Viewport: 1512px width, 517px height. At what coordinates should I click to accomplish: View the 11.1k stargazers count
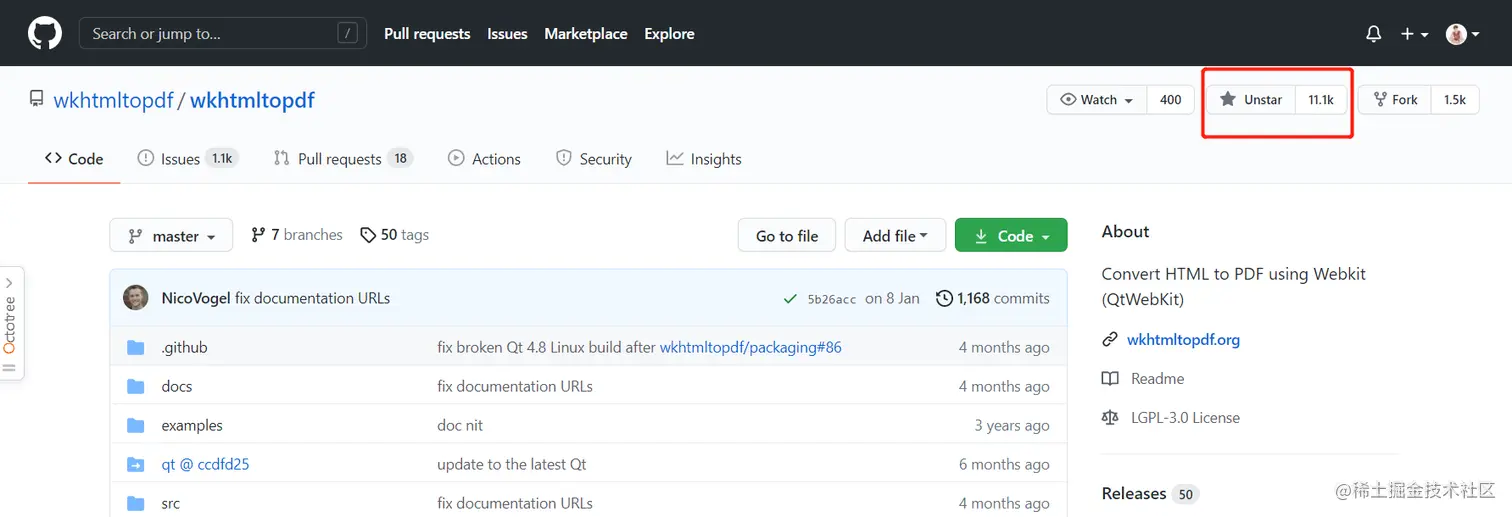click(x=1321, y=100)
